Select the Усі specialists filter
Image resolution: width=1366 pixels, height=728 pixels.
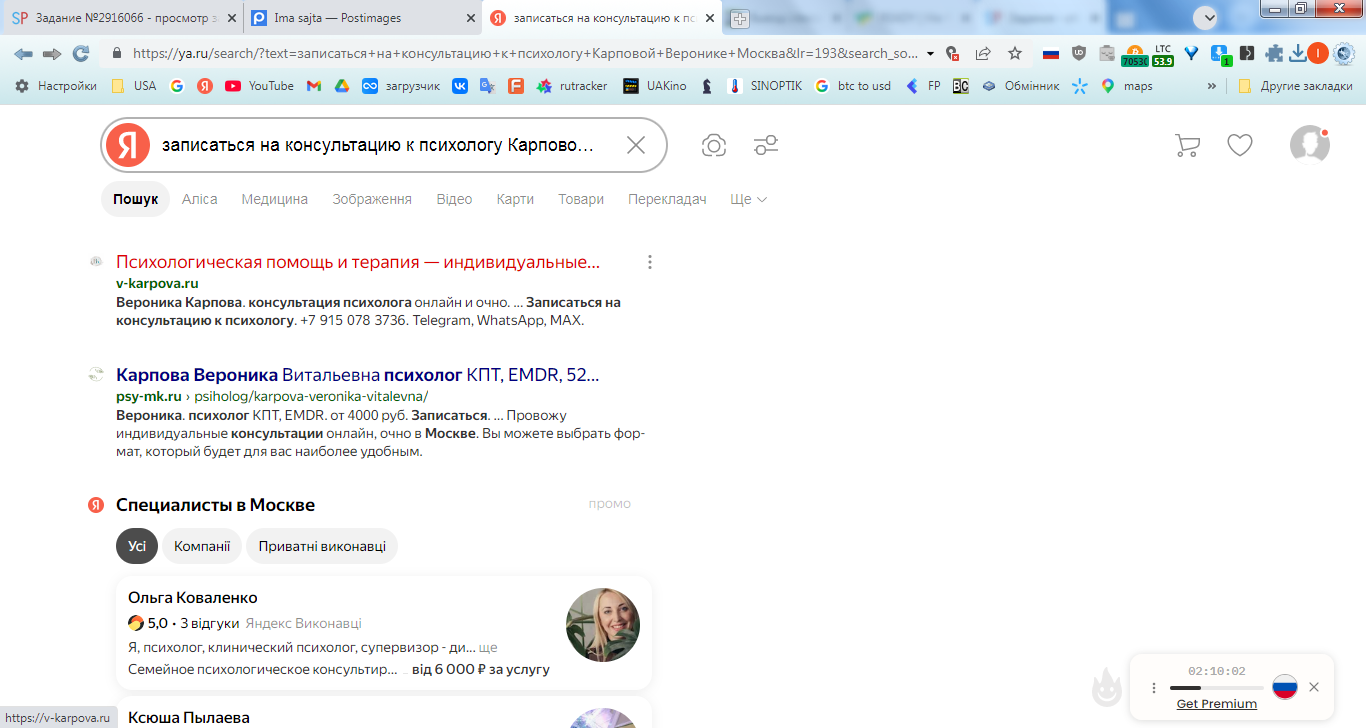(x=137, y=546)
